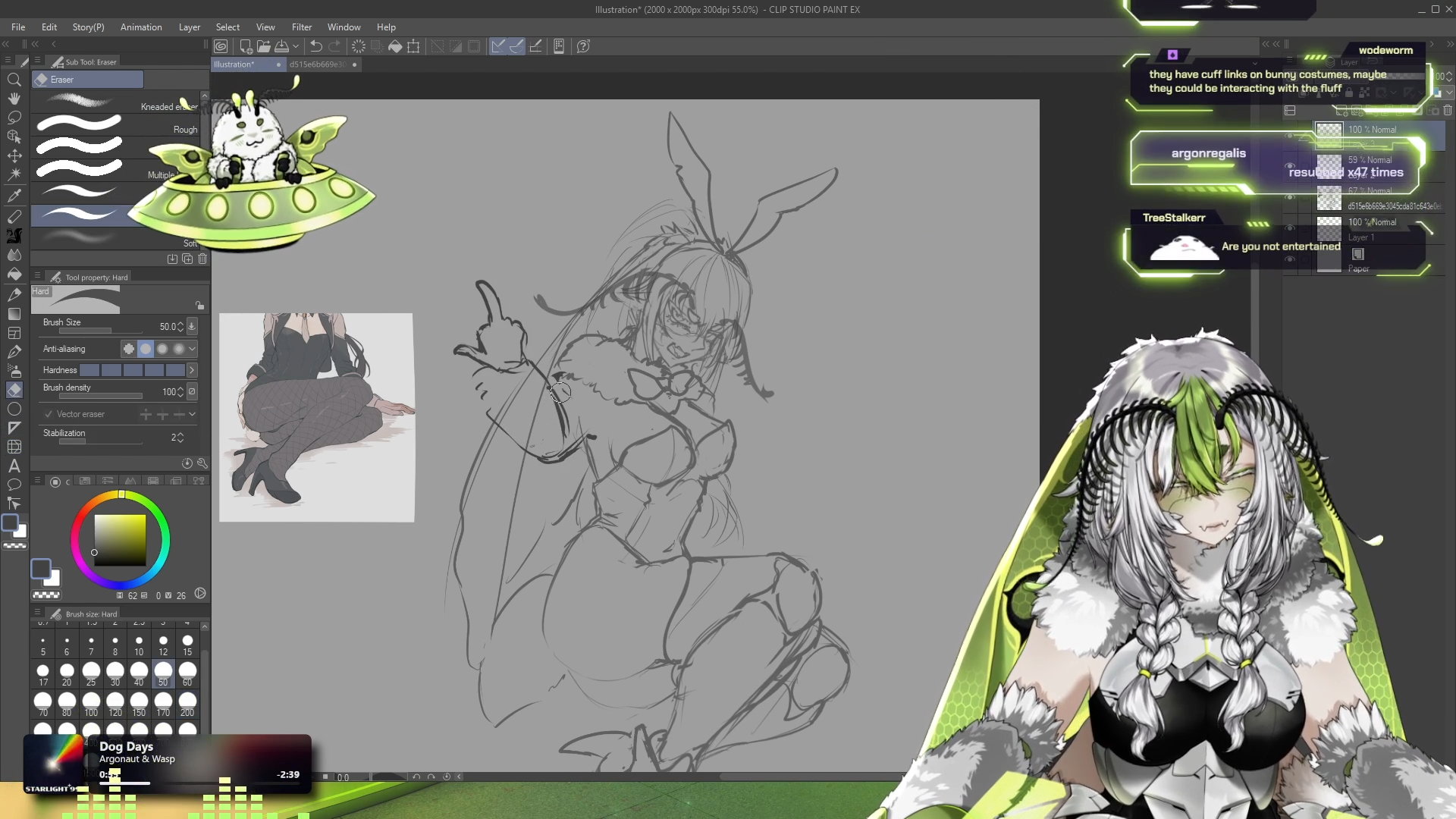
Task: Select the Move layer tool
Action: [x=14, y=155]
